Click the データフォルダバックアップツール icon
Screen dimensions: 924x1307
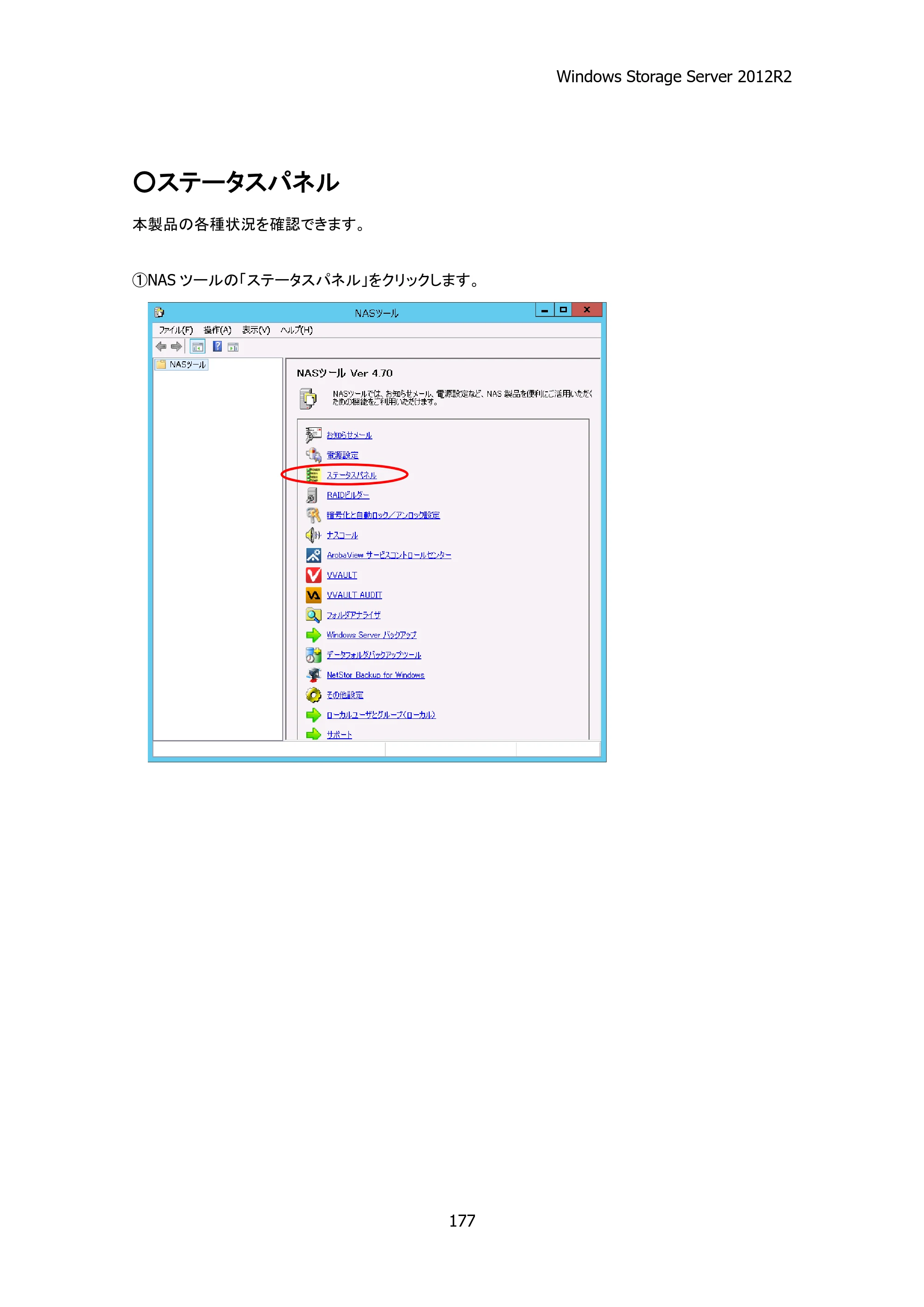313,655
